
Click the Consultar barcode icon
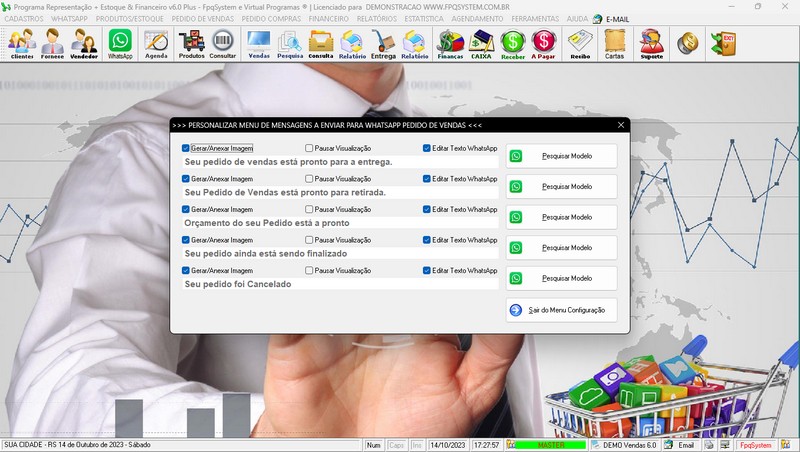[223, 44]
